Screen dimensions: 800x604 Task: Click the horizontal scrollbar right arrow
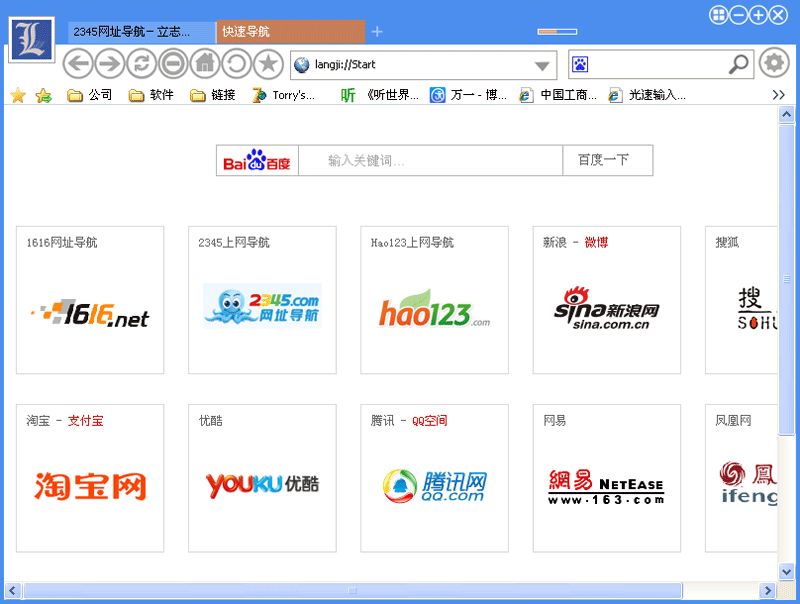767,591
